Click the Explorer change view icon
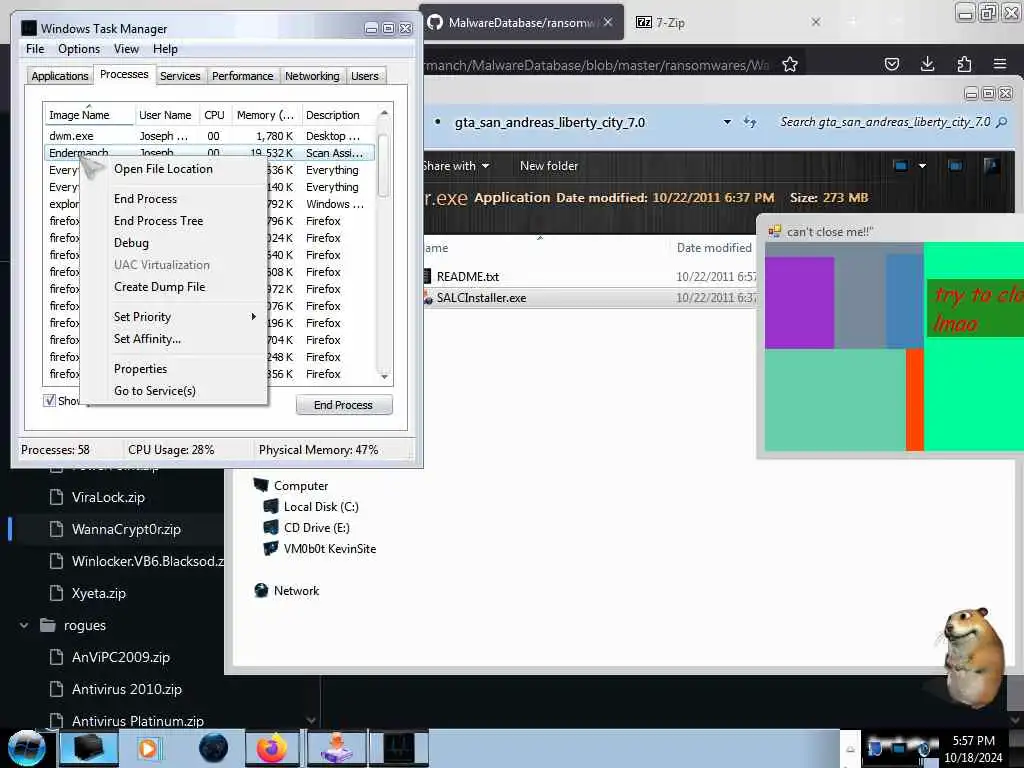 (901, 166)
